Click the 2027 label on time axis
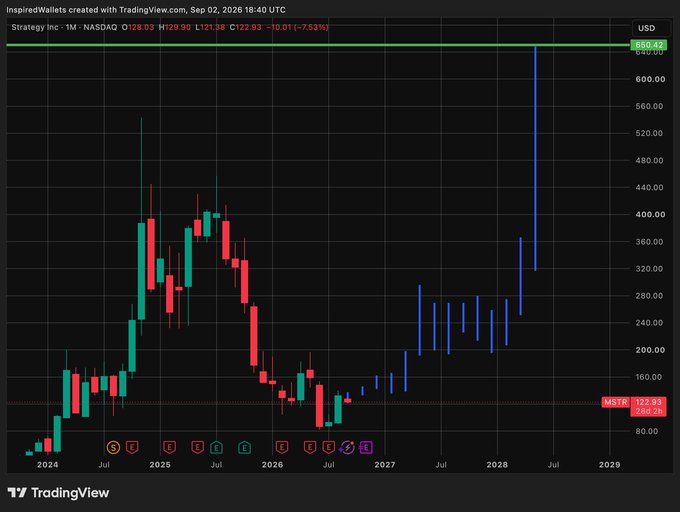The height and width of the screenshot is (512, 680). [385, 465]
